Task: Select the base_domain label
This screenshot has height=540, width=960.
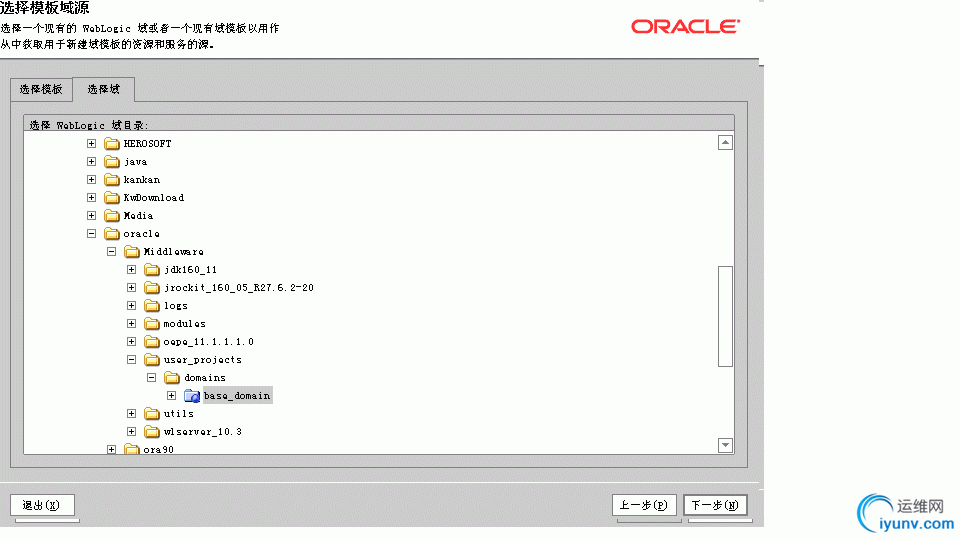Action: 237,396
